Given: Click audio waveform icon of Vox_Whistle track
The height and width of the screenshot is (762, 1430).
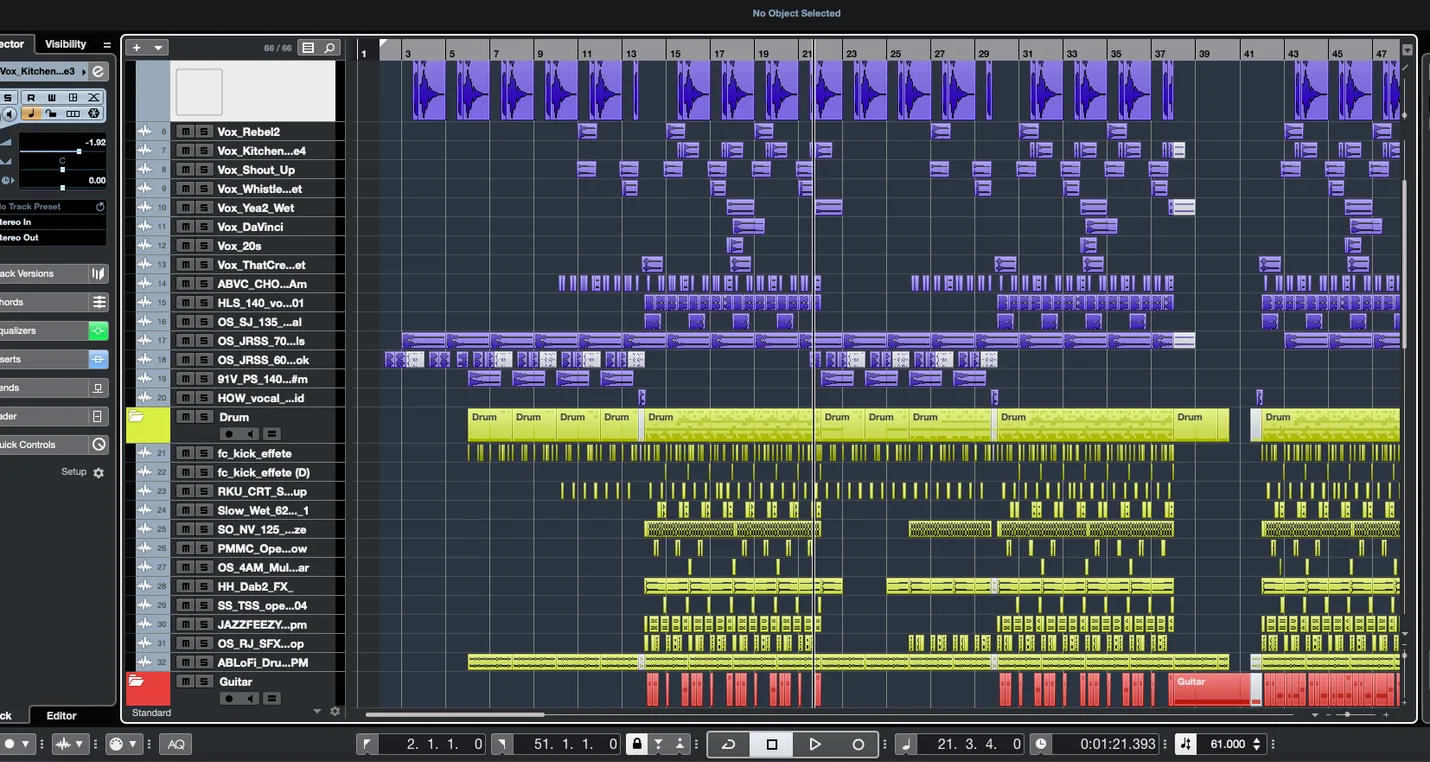Looking at the screenshot, I should pyautogui.click(x=145, y=188).
